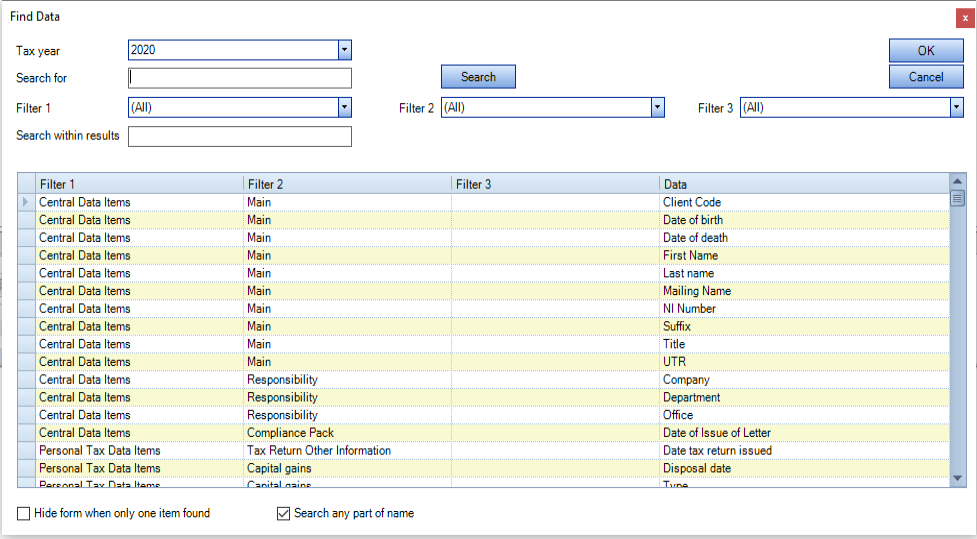Select the Client Code row indicator arrow
The image size is (977, 539).
click(x=26, y=202)
